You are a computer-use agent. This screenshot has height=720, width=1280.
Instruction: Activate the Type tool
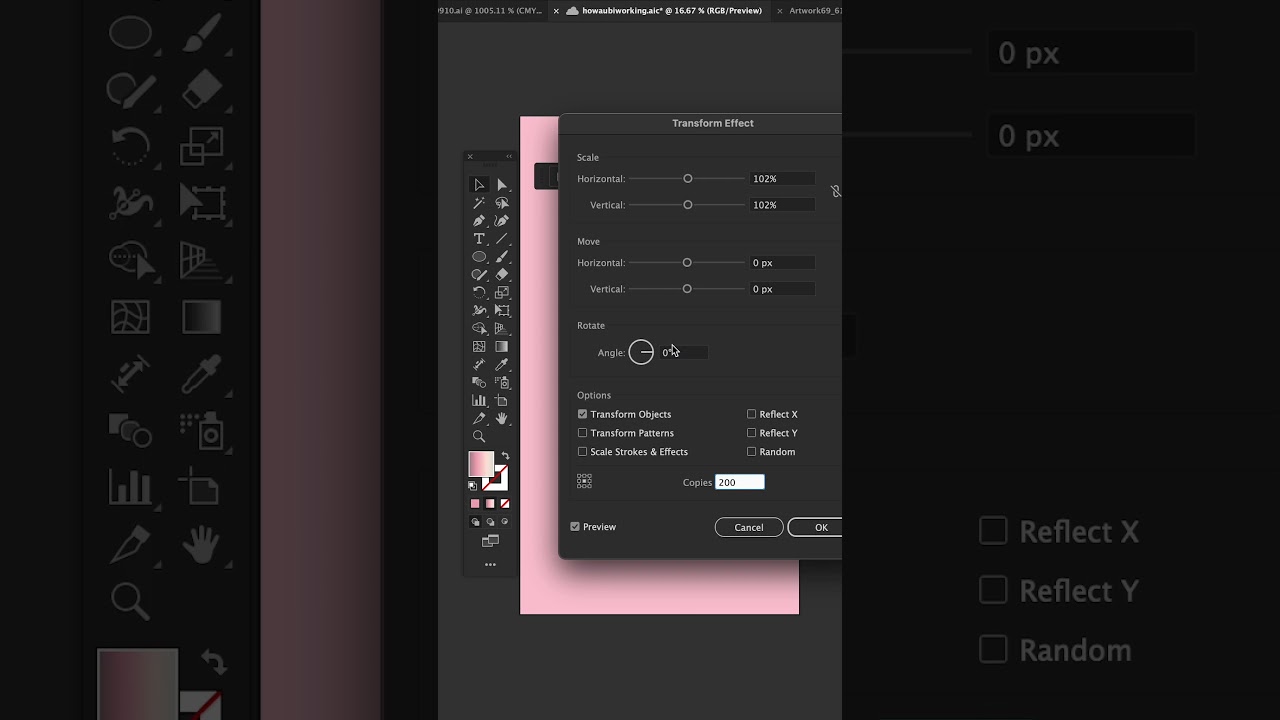479,239
